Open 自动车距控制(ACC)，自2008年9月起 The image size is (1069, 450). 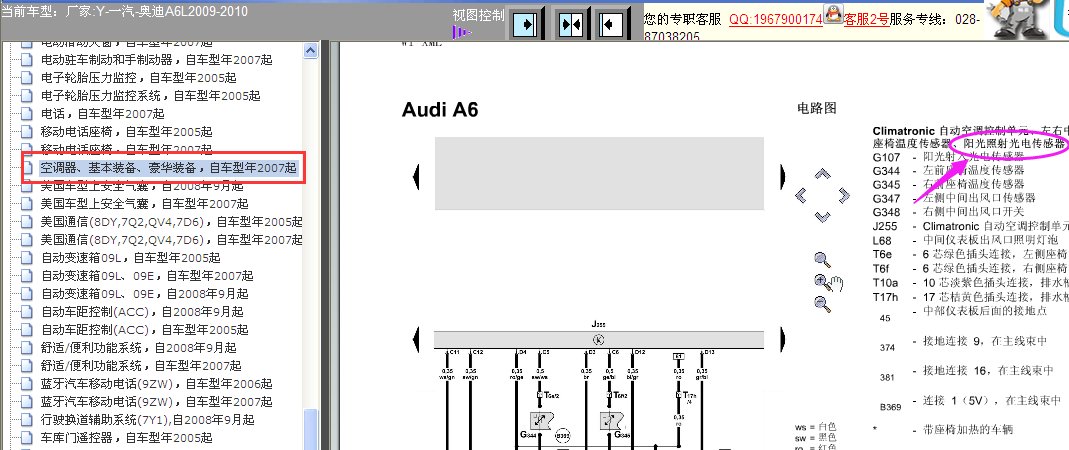click(x=142, y=312)
